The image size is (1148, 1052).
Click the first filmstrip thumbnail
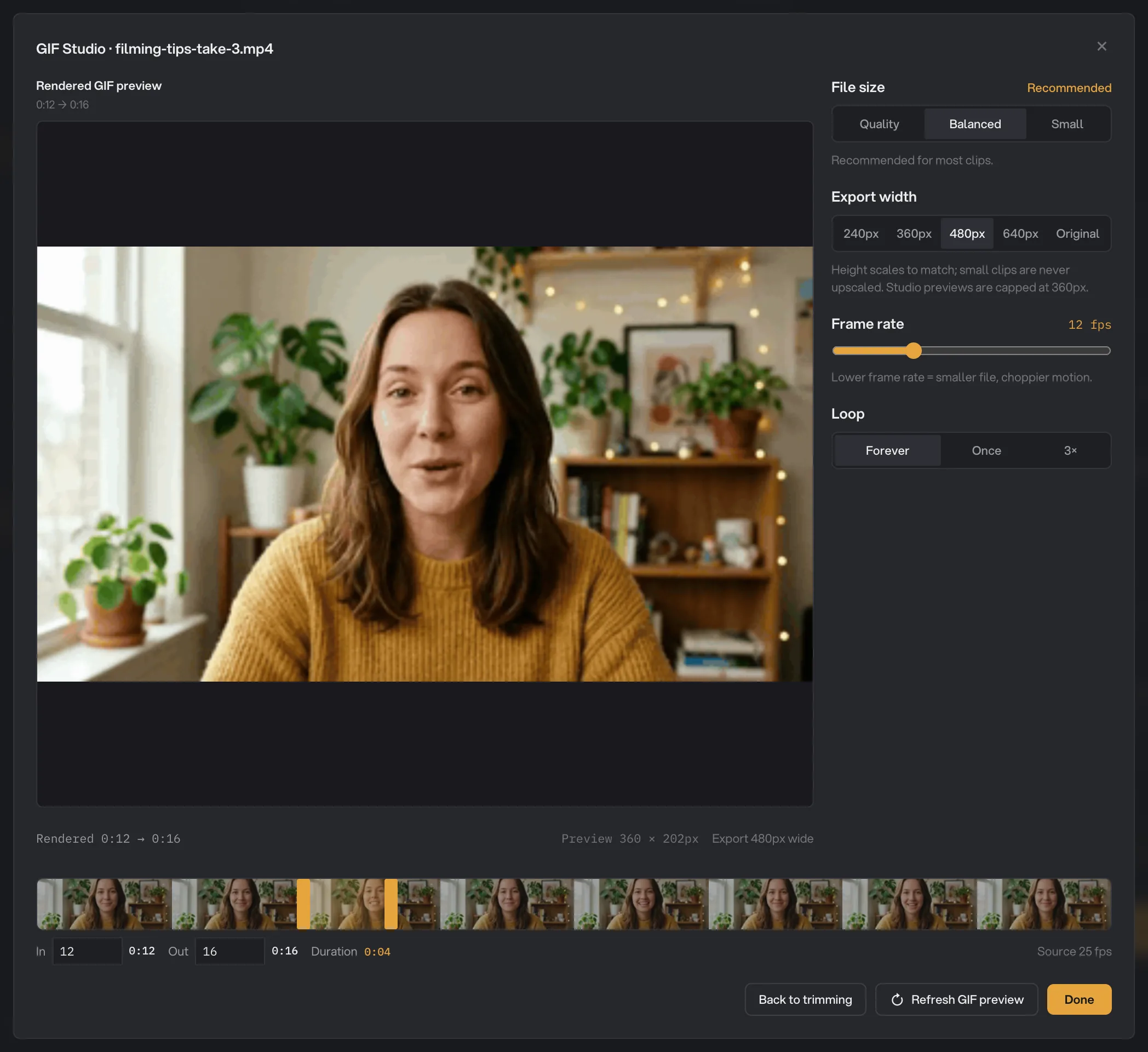[x=104, y=904]
